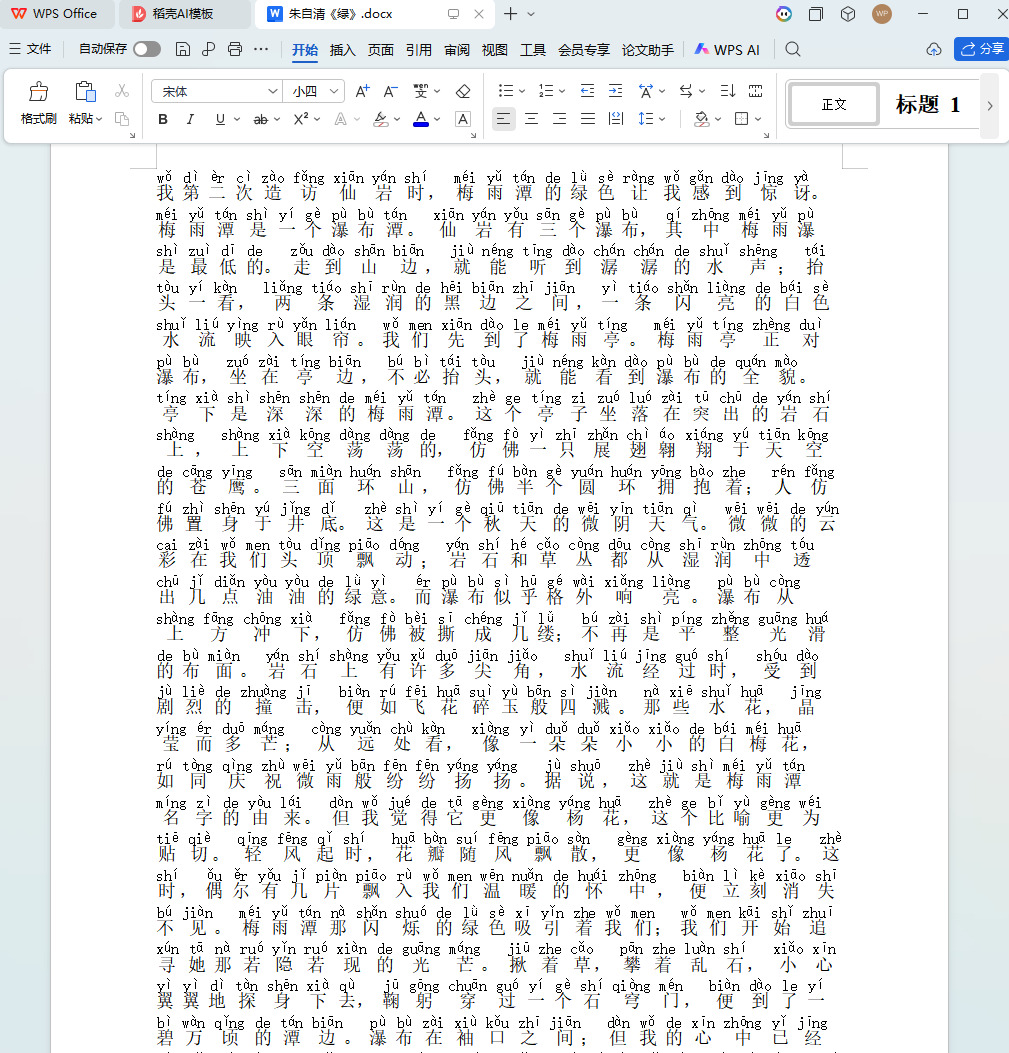Click the Format Painter (格式刷) icon
This screenshot has width=1009, height=1053.
click(38, 92)
